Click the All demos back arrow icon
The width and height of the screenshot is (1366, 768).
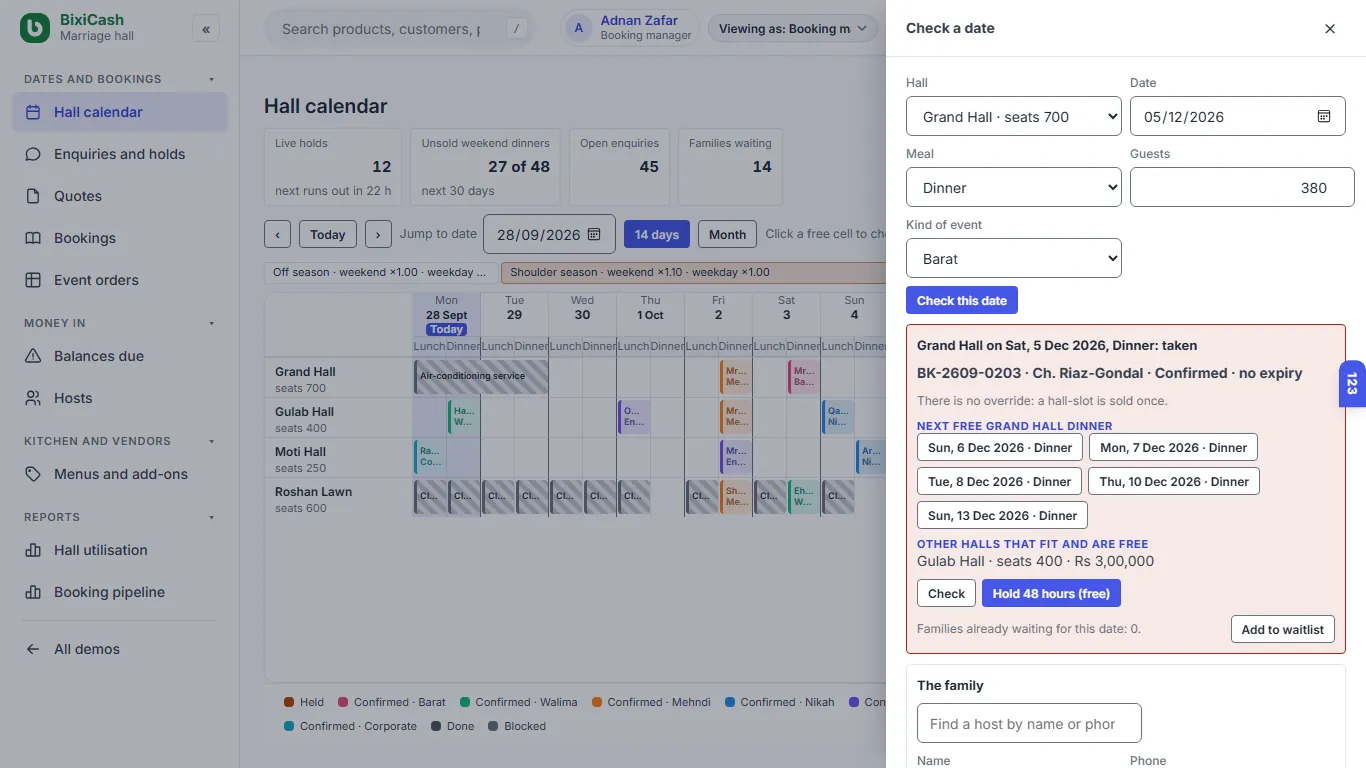[x=33, y=649]
